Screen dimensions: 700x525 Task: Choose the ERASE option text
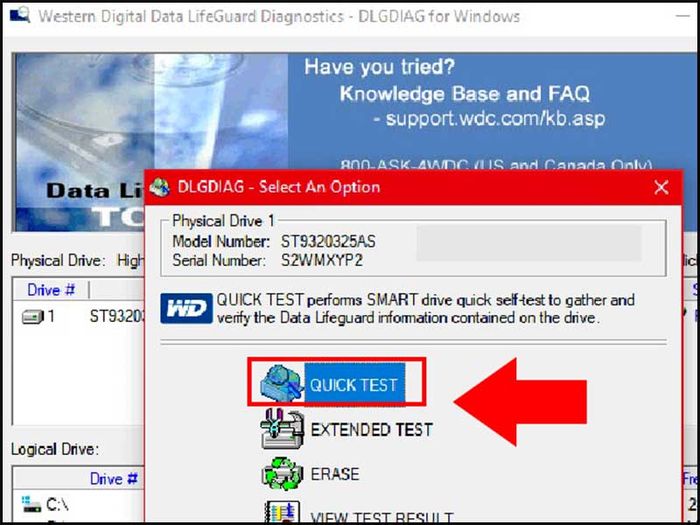pyautogui.click(x=335, y=474)
